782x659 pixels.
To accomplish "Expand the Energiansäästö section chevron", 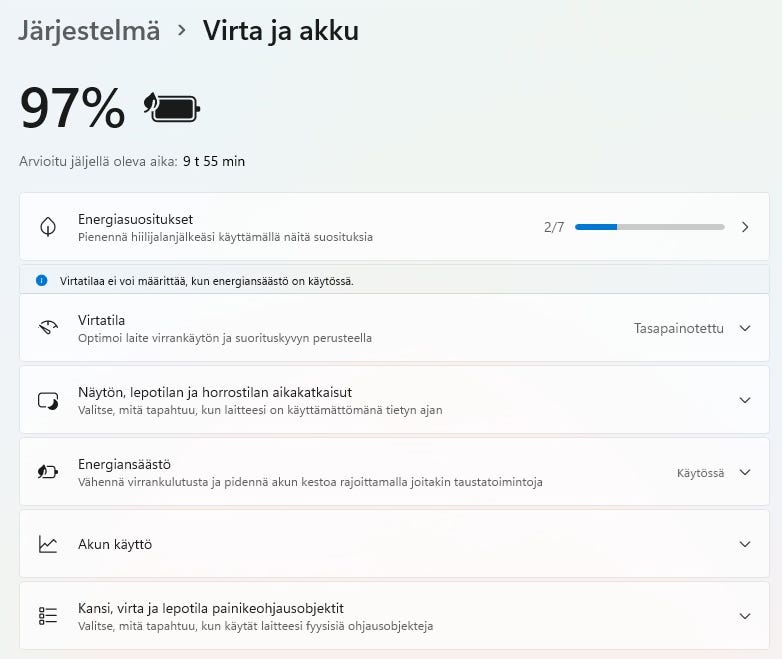I will 744,472.
